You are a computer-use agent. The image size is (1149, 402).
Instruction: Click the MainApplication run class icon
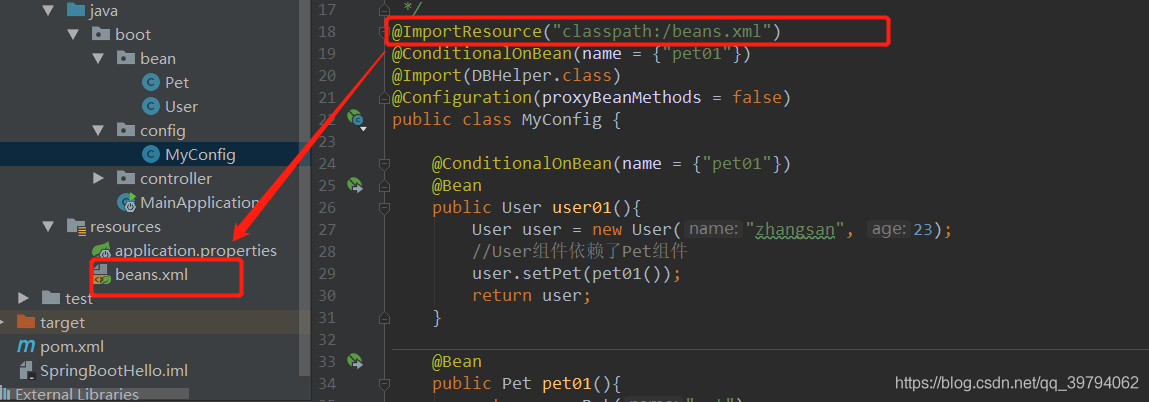click(127, 202)
